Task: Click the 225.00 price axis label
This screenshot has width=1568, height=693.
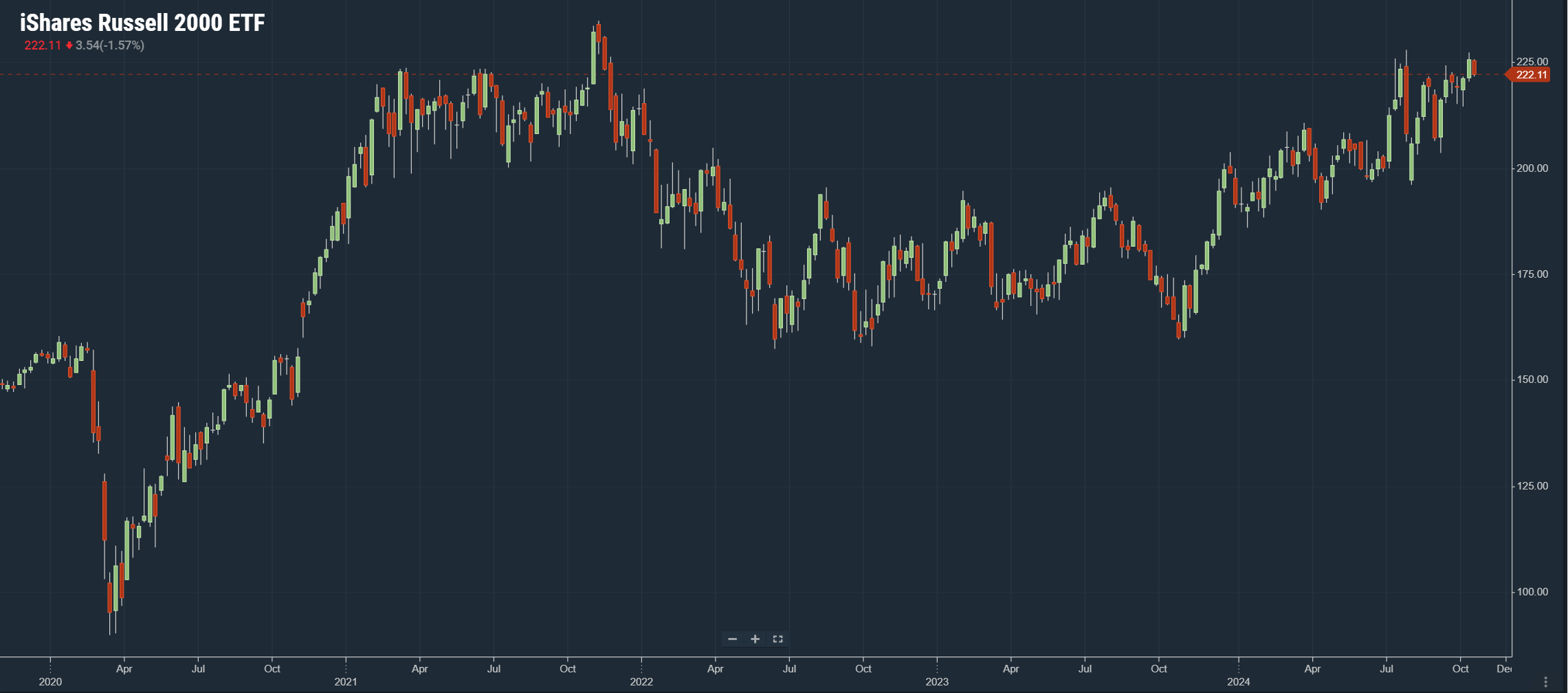Action: pyautogui.click(x=1532, y=62)
